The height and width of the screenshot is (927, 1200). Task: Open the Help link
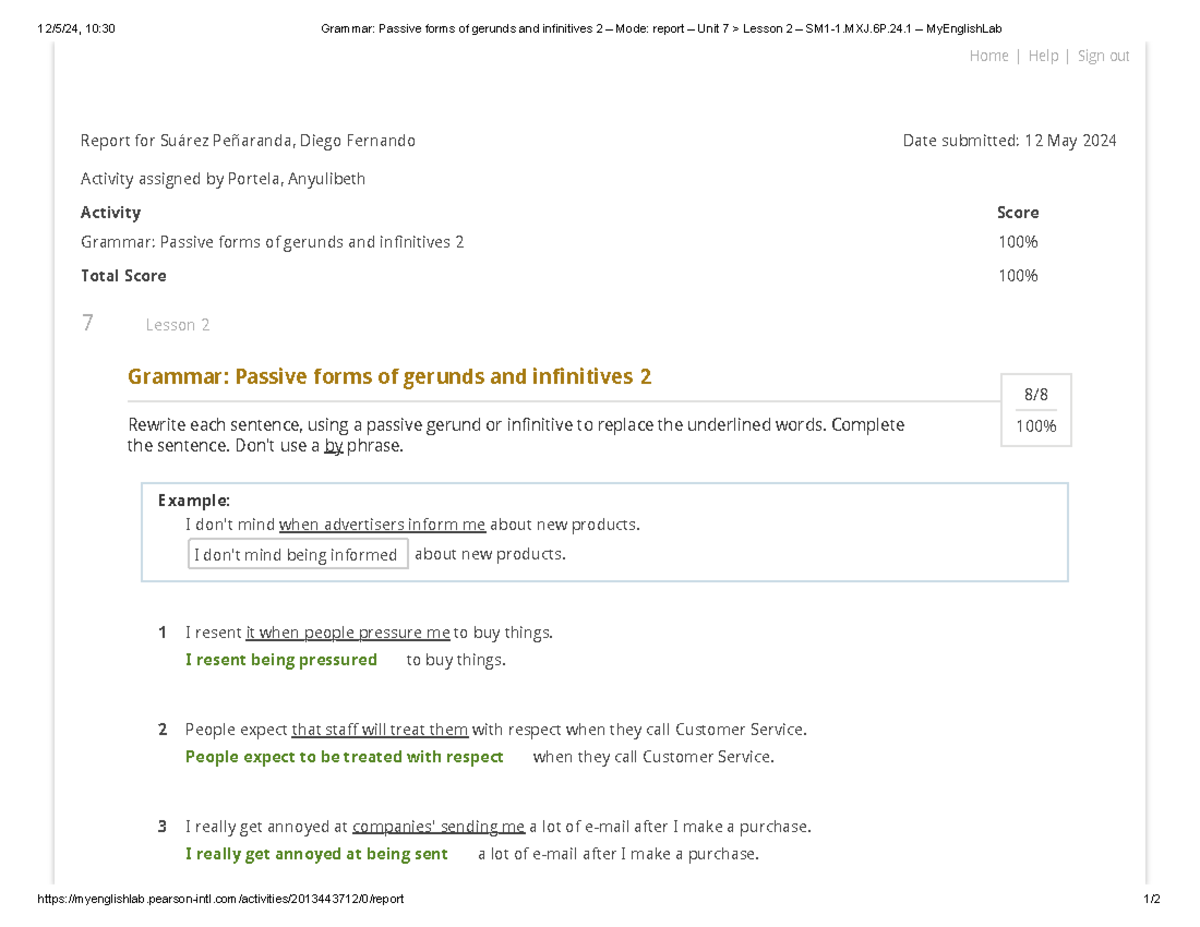(x=1043, y=56)
